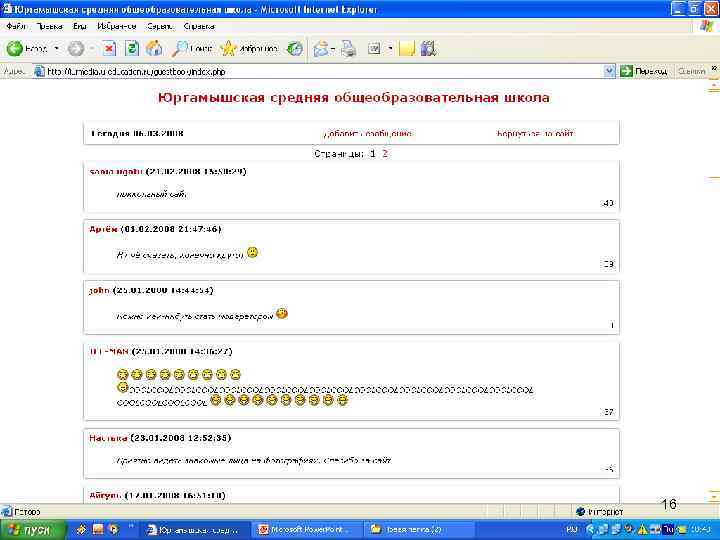Click the scroll up arrow of the page scrollbar

click(714, 84)
